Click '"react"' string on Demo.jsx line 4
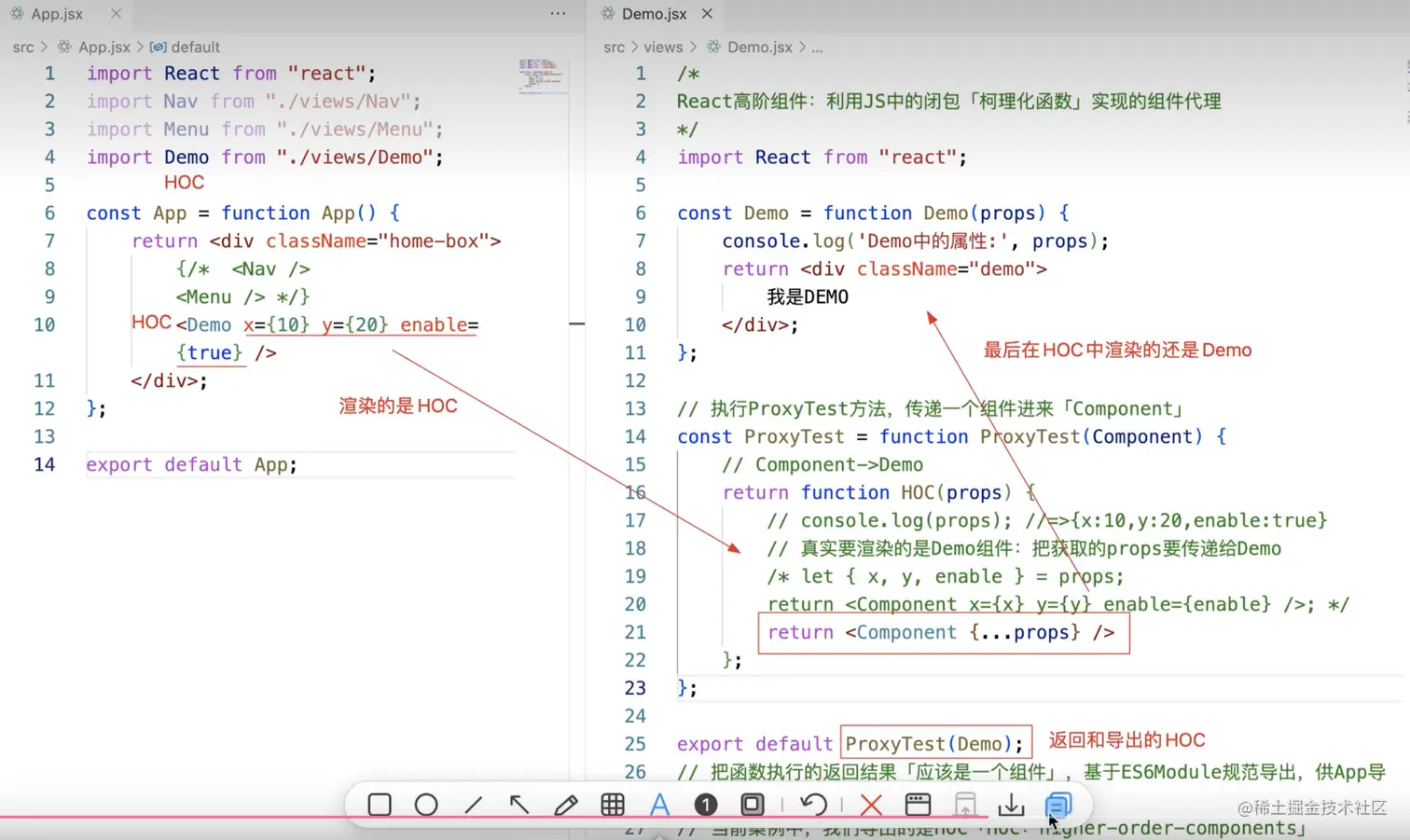The height and width of the screenshot is (840, 1410). coord(917,157)
